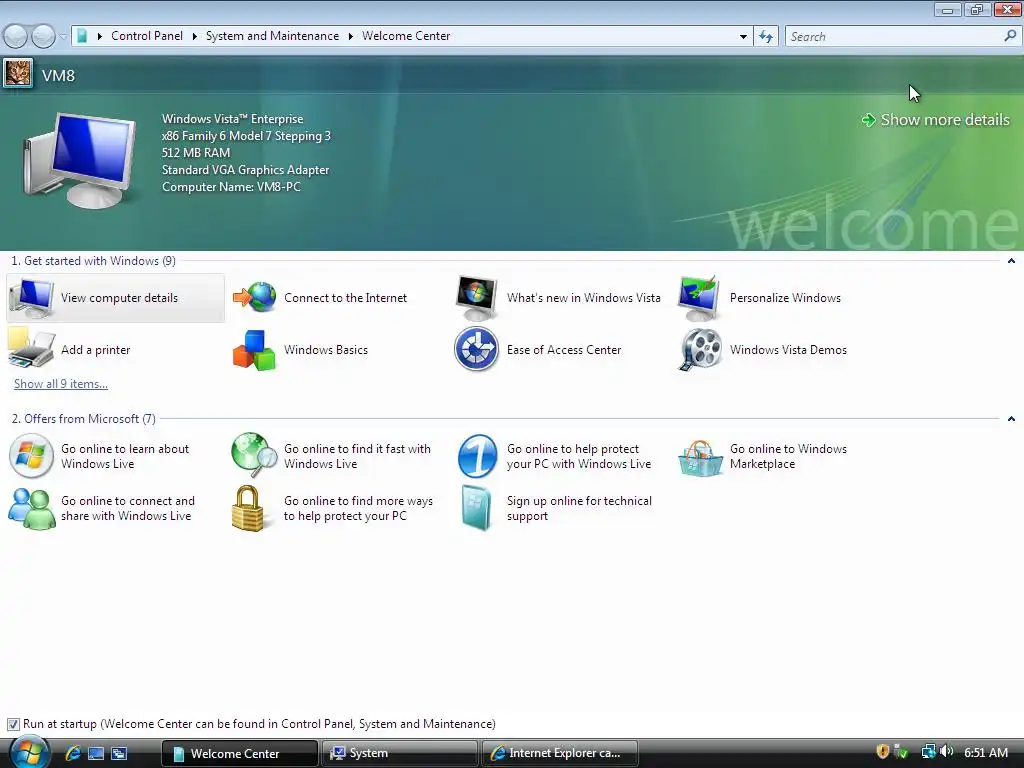Collapse the Get started with Windows section
The width and height of the screenshot is (1024, 768).
tap(1011, 261)
